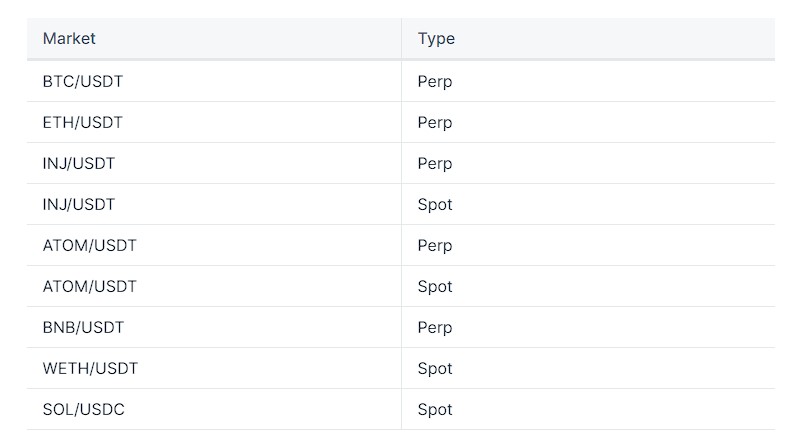Click the Perp type cell for BNB/USDT
Image resolution: width=795 pixels, height=439 pixels.
[x=435, y=328]
